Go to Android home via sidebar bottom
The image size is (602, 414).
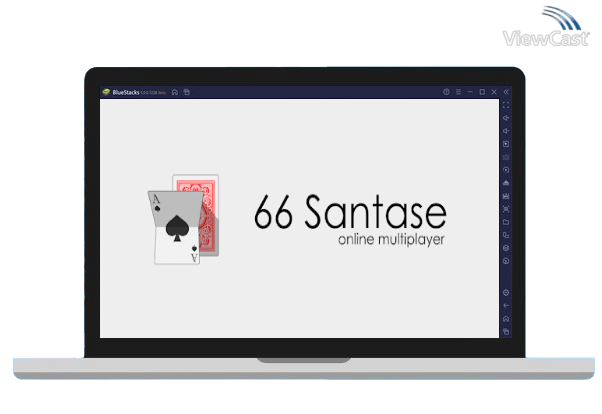click(506, 319)
